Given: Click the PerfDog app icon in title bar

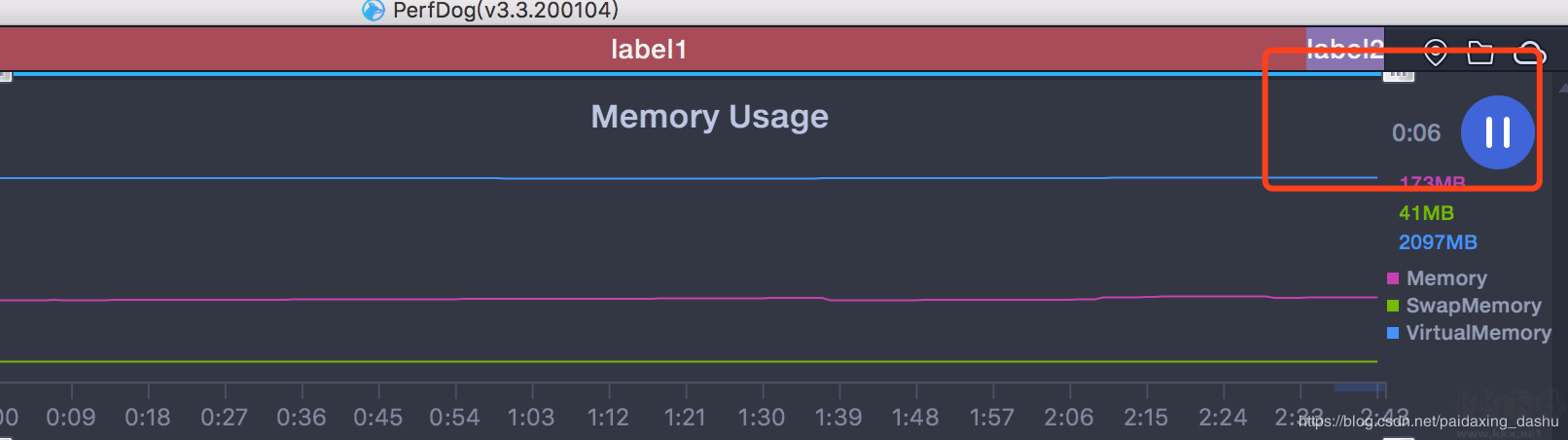Looking at the screenshot, I should click(374, 11).
